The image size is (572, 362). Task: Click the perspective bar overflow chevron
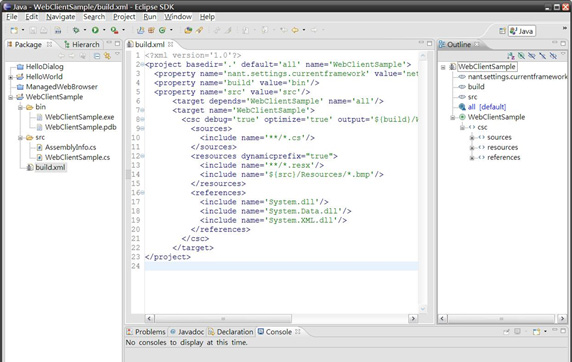565,28
